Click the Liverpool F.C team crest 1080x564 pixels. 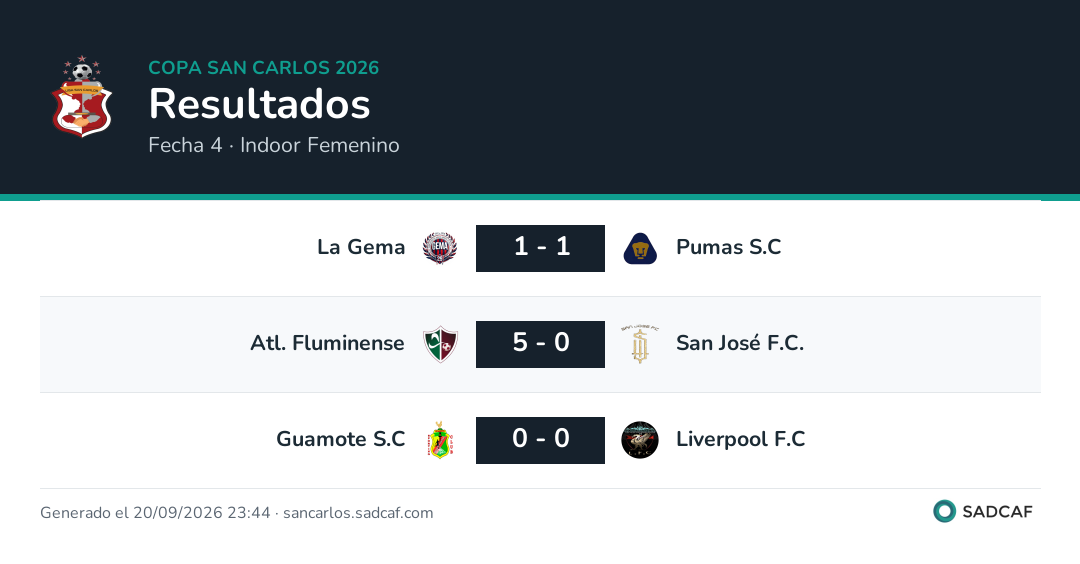[x=640, y=440]
